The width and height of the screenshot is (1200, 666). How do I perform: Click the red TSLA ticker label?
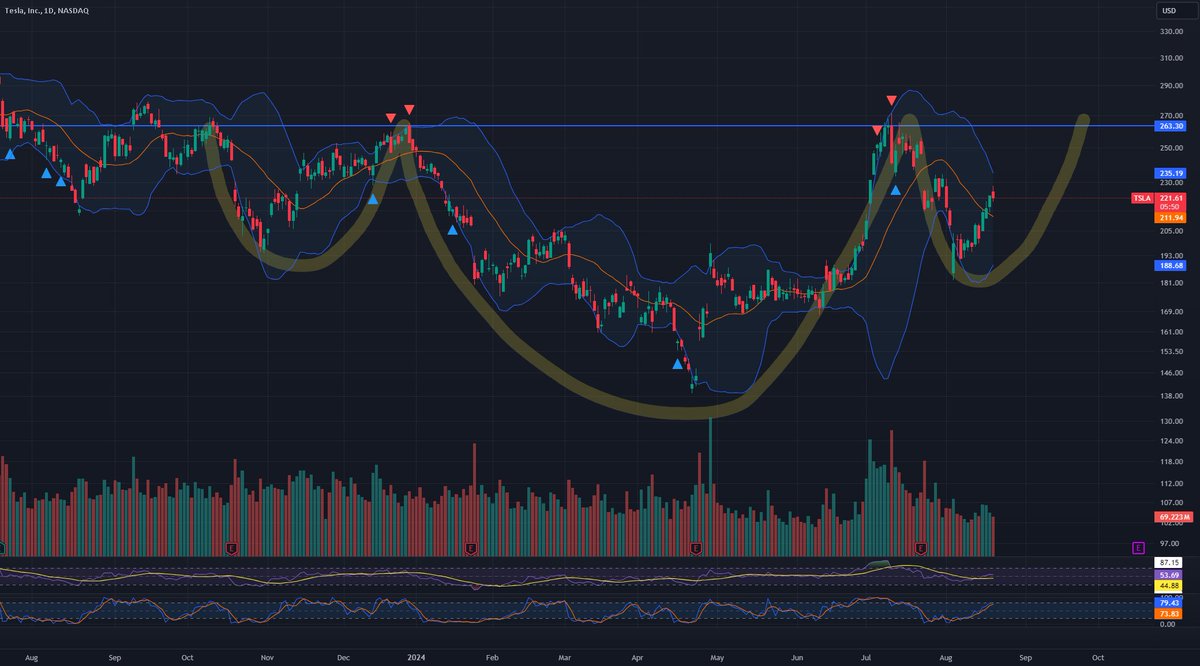[1140, 198]
